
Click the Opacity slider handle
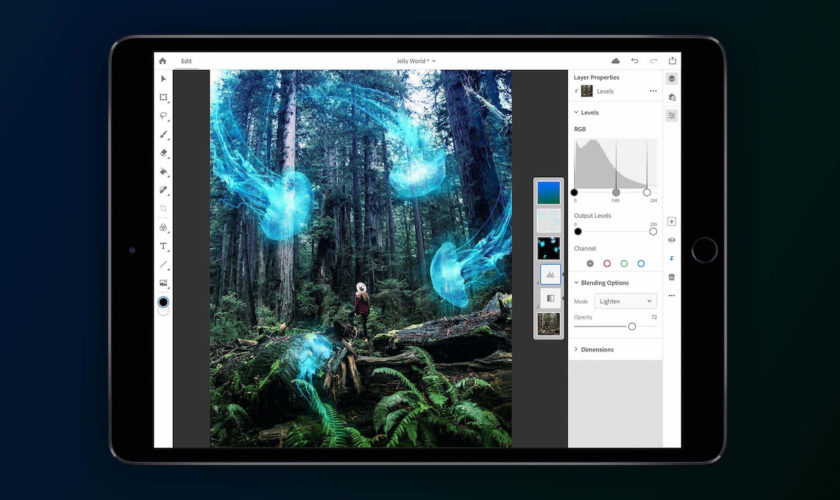(632, 326)
